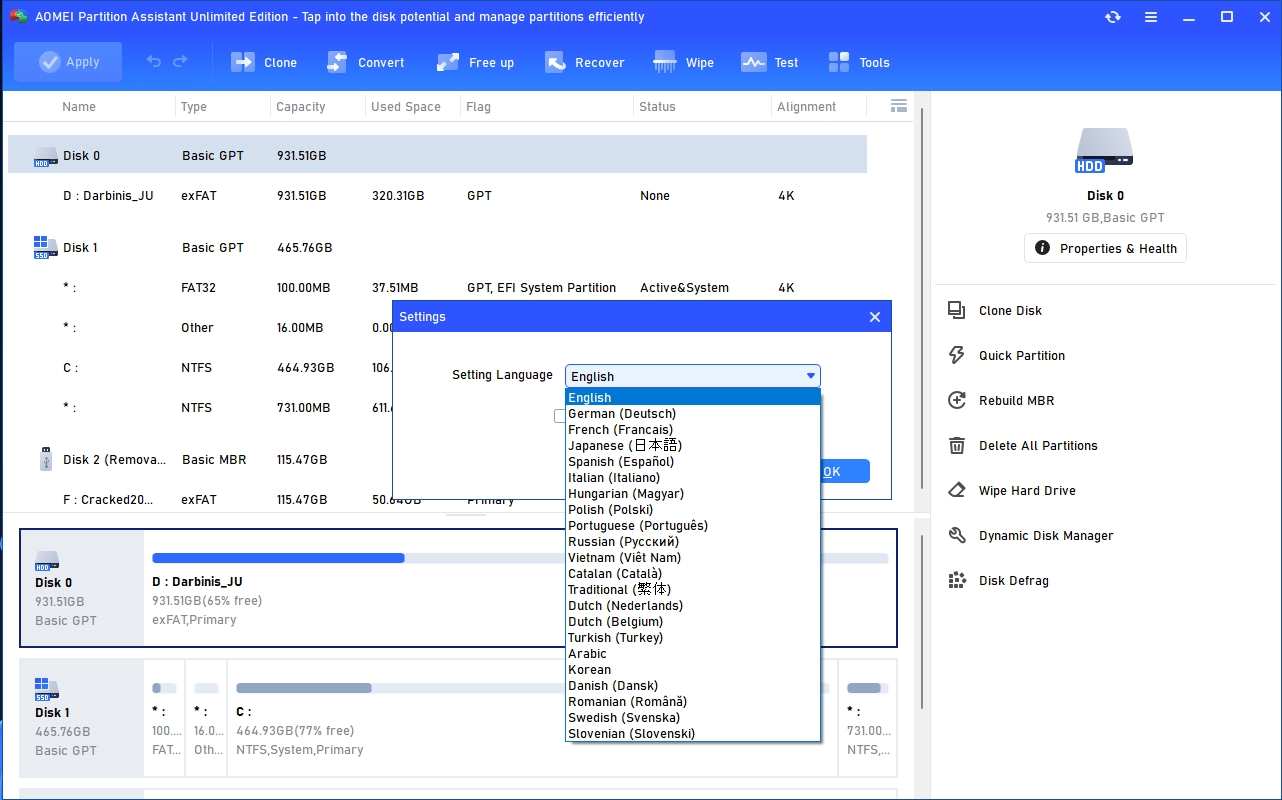
Task: Click the D : Darbinis_JU block in disk map
Action: pos(520,588)
